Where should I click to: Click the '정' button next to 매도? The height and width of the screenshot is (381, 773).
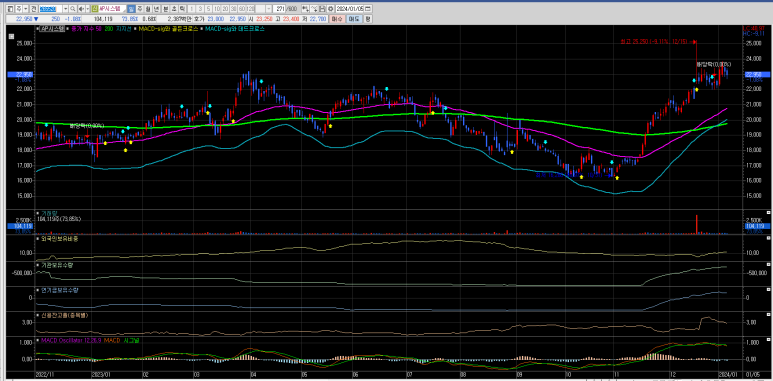367,19
